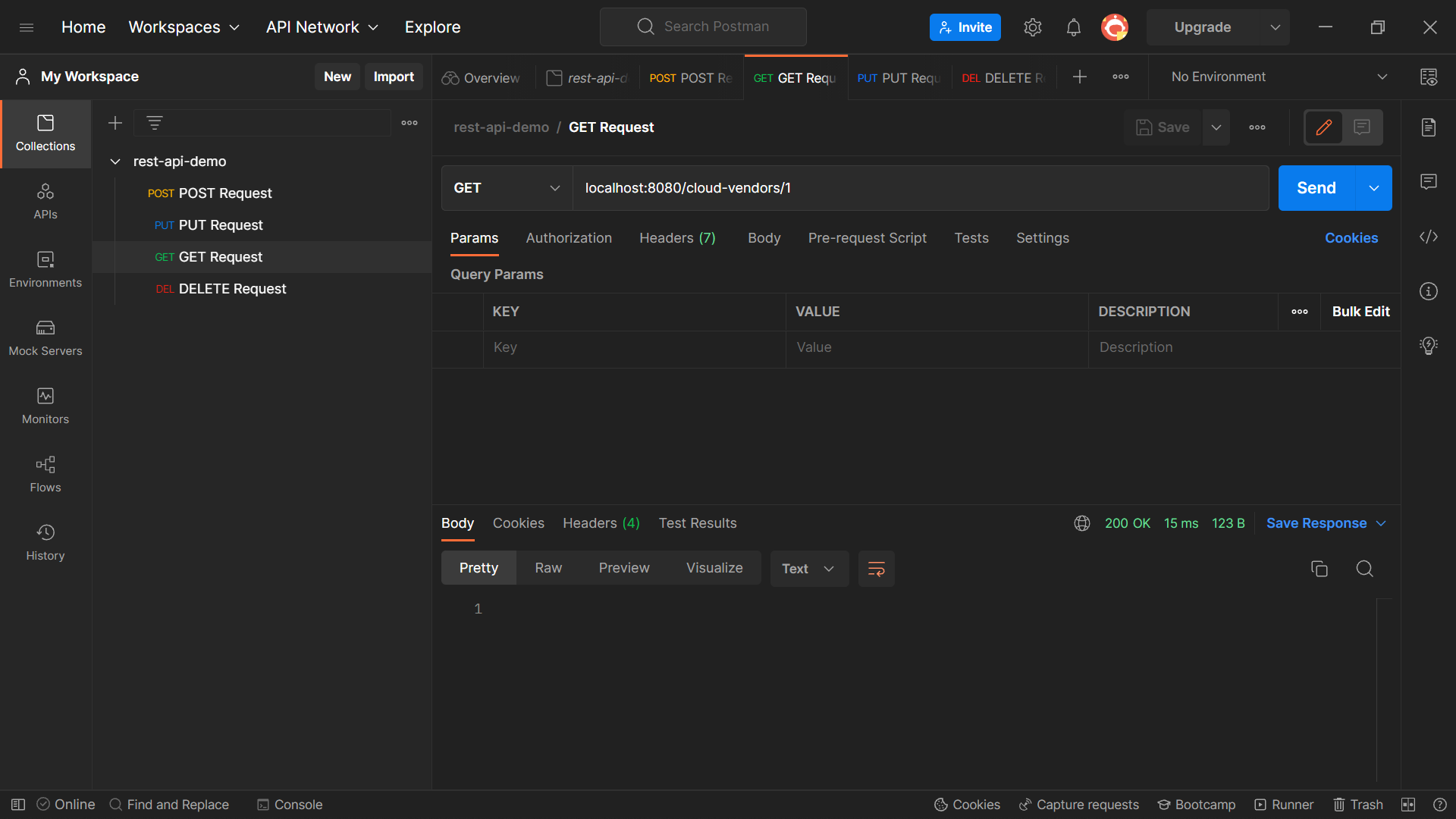Switch response view to Raw
The width and height of the screenshot is (1456, 819).
tap(548, 567)
